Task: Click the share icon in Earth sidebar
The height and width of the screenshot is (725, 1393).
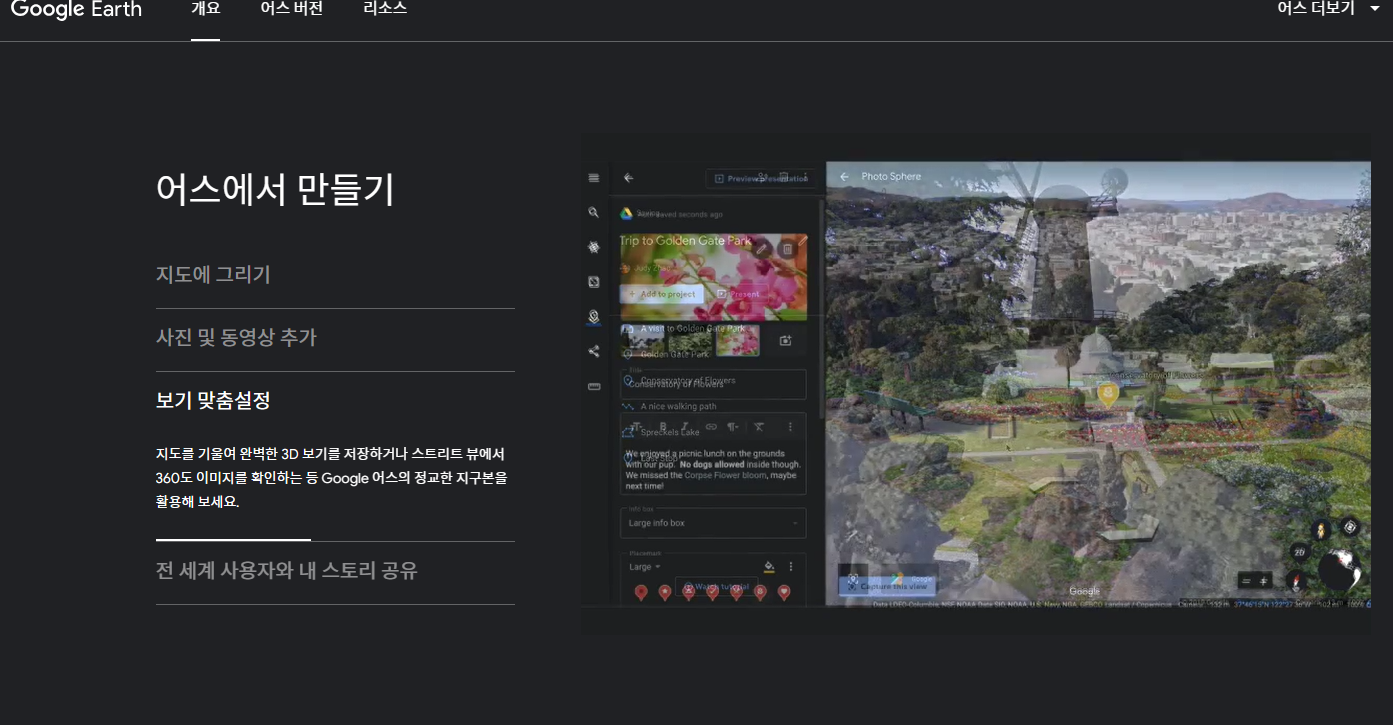Action: coord(594,351)
